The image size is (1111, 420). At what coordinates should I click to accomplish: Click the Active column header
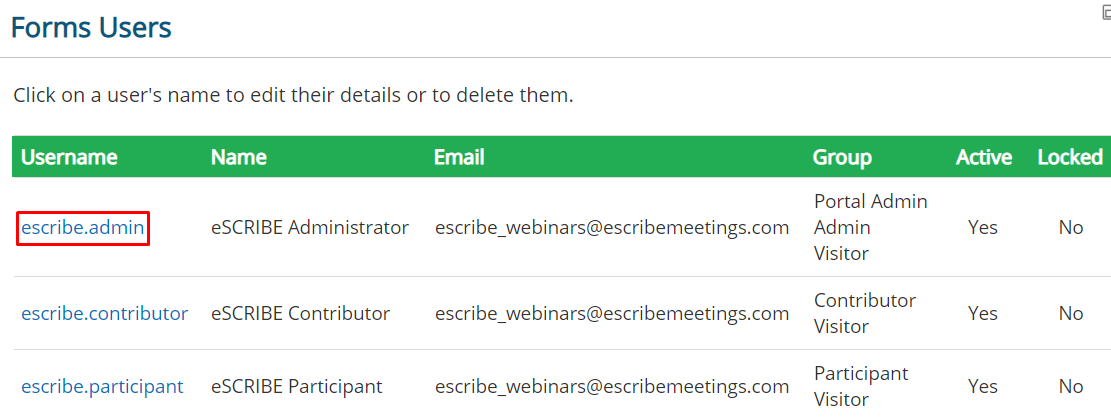[x=983, y=157]
